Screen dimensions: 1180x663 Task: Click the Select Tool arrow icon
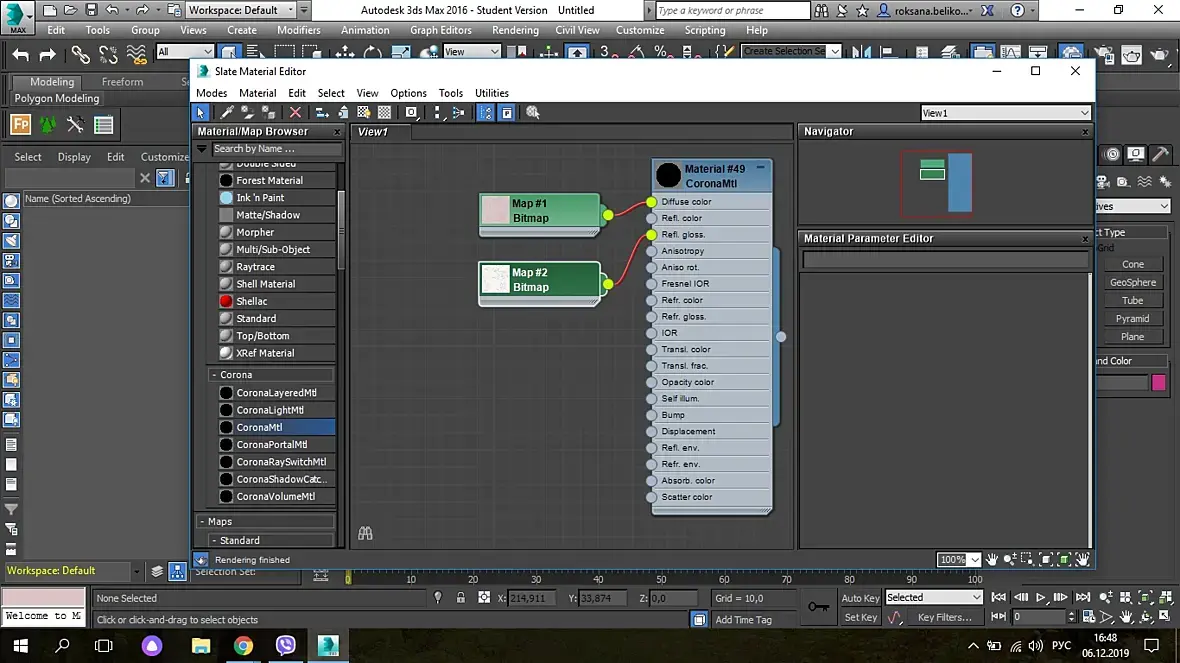201,113
